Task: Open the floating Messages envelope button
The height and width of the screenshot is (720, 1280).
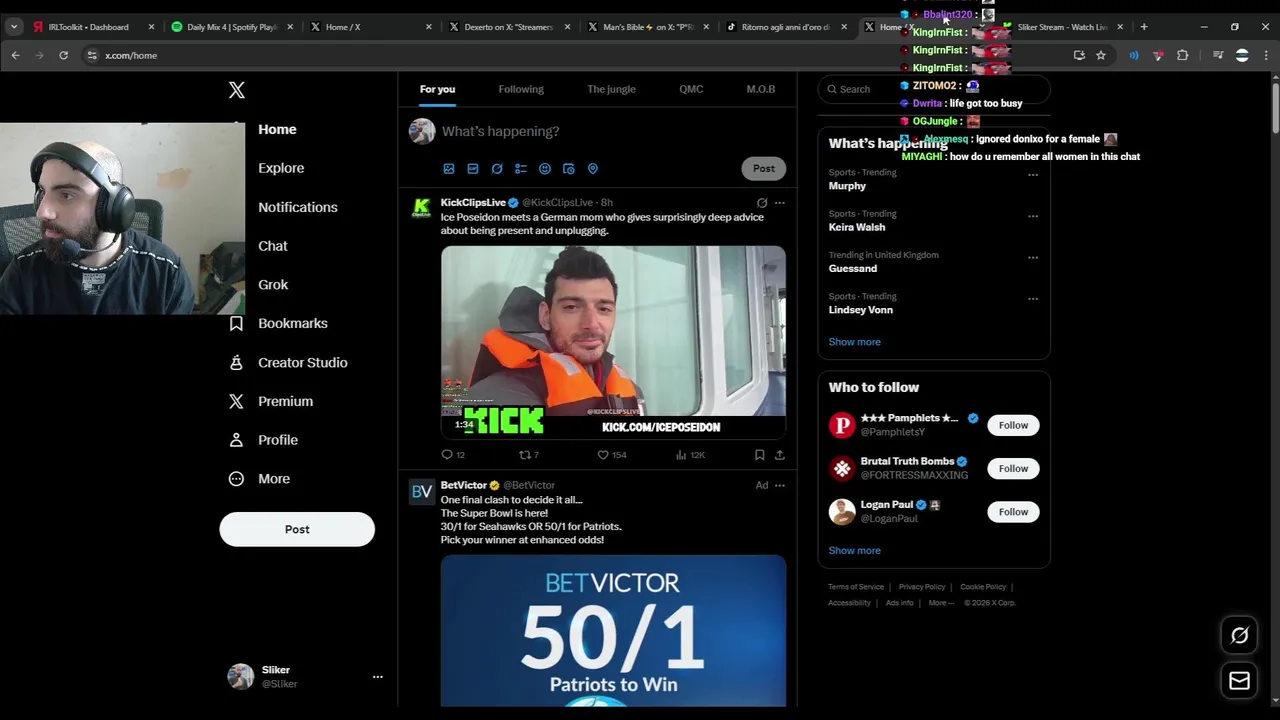Action: 1239,681
